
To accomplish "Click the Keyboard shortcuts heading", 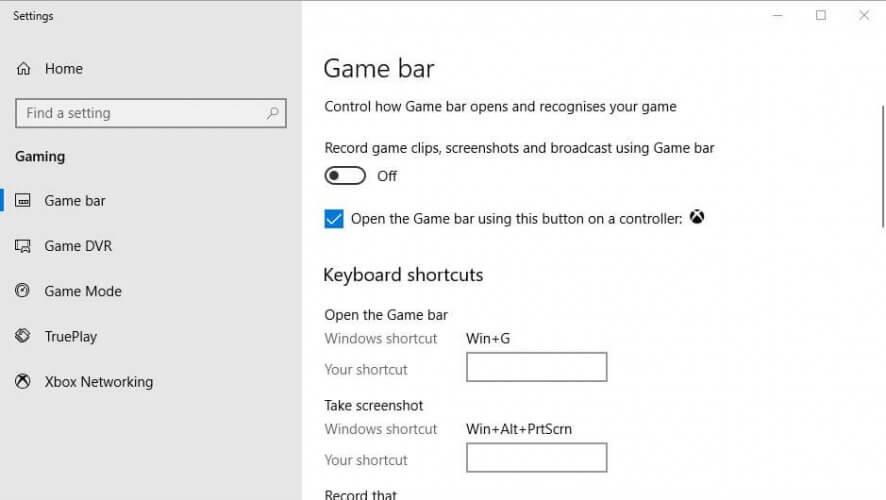I will 403,275.
